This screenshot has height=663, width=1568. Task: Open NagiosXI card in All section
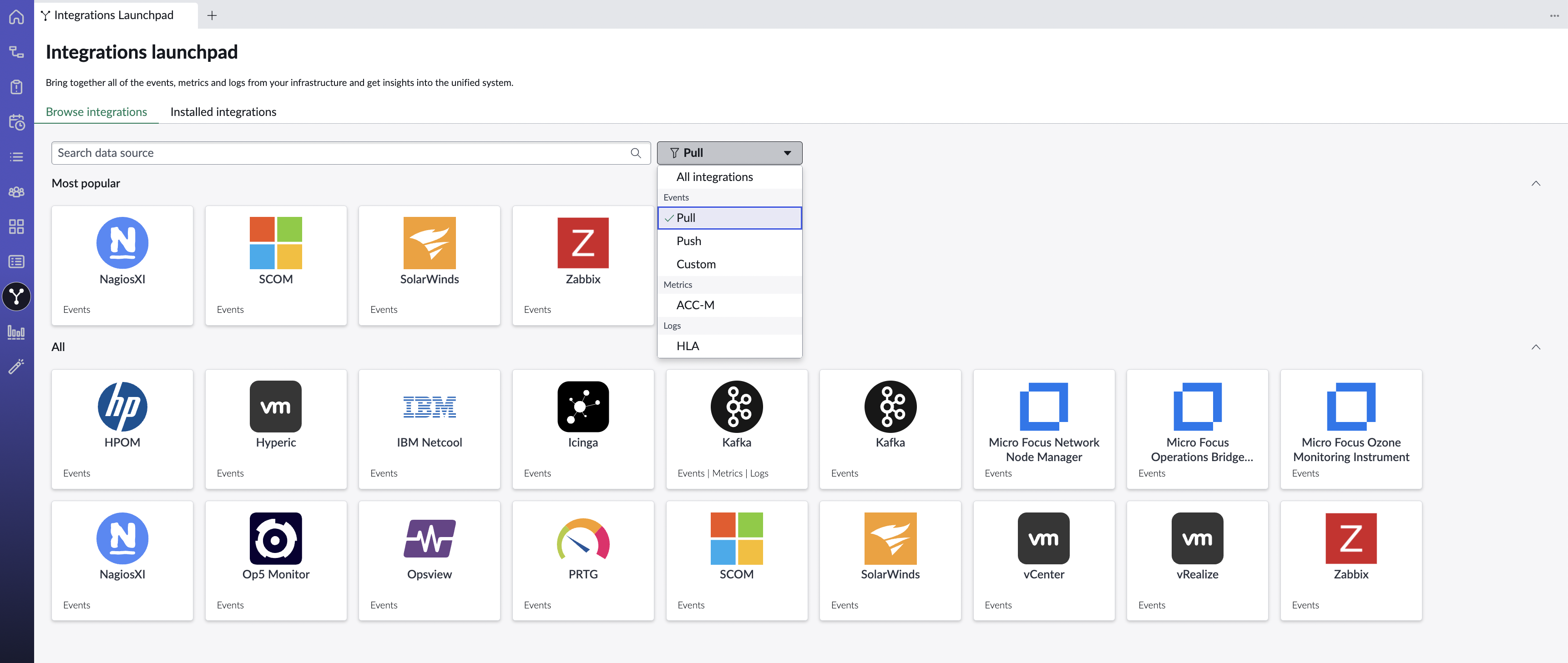click(122, 561)
